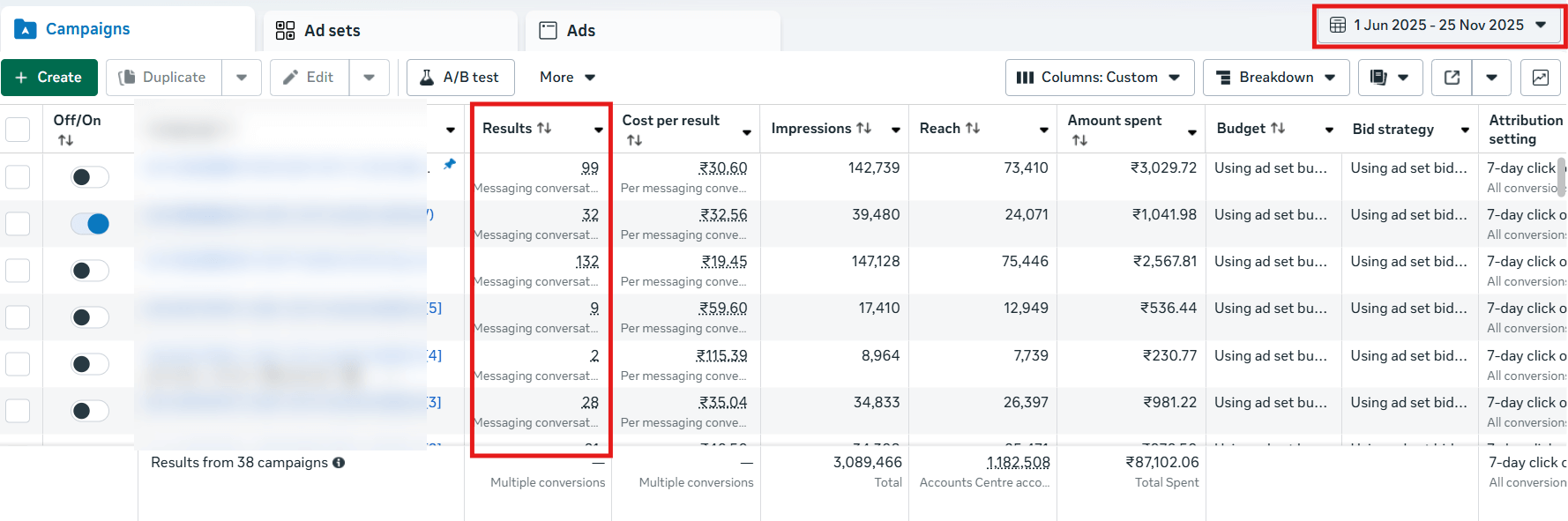This screenshot has width=1568, height=521.
Task: Sort by the Results column arrows icon
Action: pyautogui.click(x=544, y=128)
